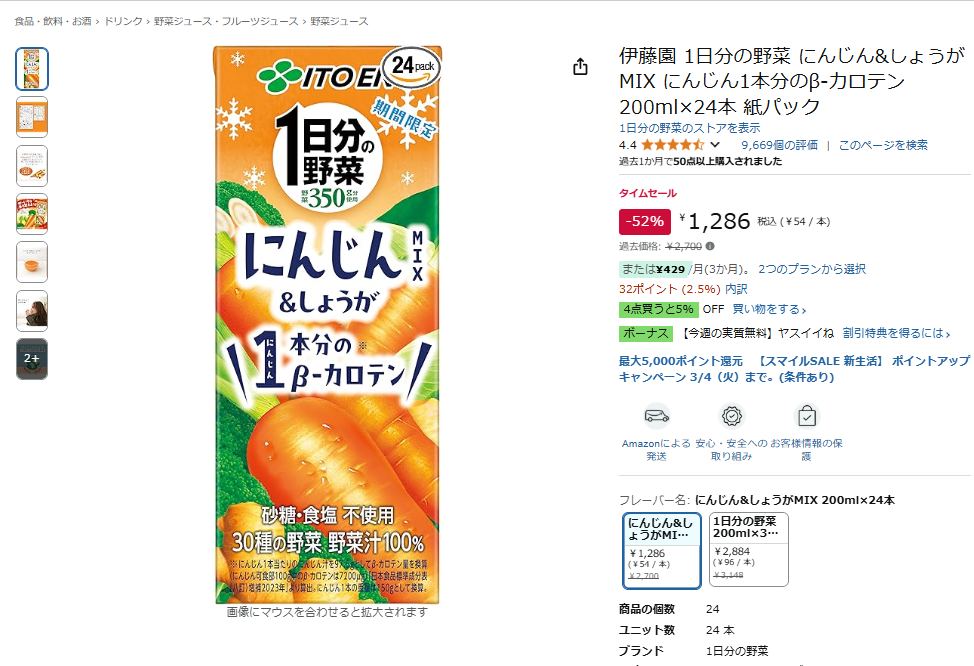Expand the 2つのプランから選択 payment plans
This screenshot has width=974, height=666.
(x=811, y=269)
